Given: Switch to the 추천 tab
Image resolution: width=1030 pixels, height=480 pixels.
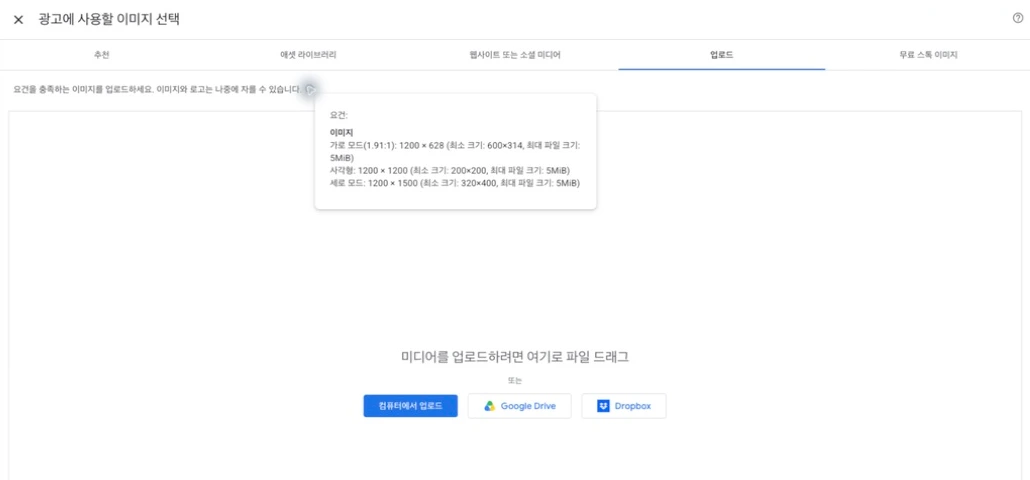Looking at the screenshot, I should click(x=102, y=55).
